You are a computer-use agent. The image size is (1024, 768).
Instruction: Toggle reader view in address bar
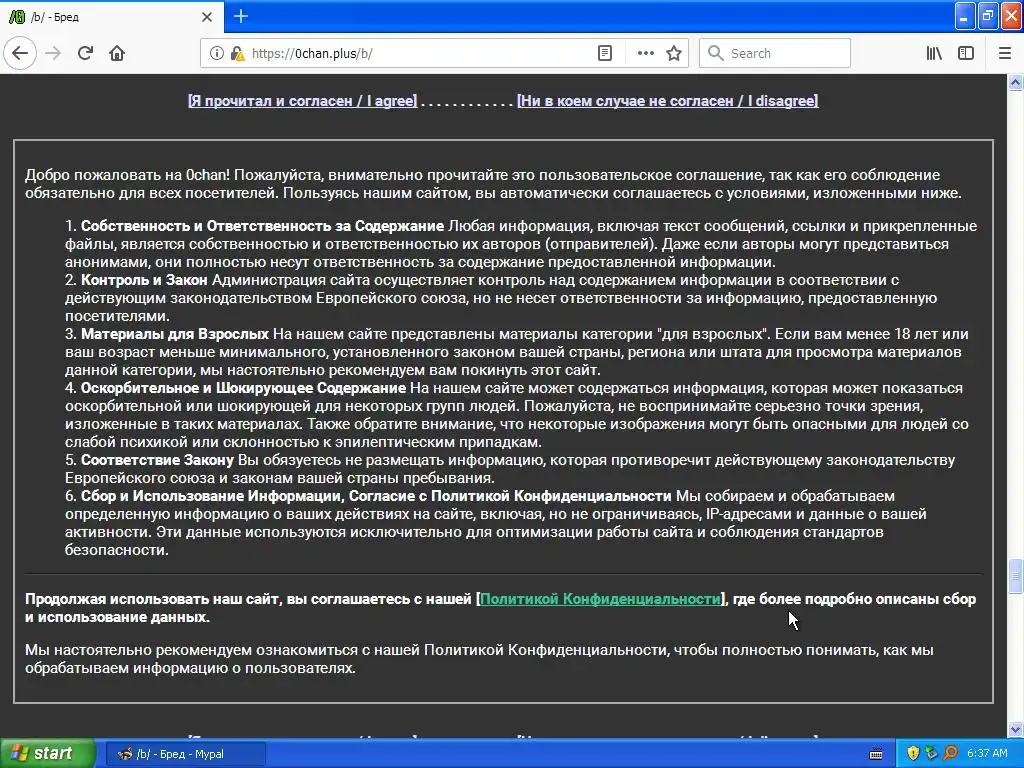(605, 53)
